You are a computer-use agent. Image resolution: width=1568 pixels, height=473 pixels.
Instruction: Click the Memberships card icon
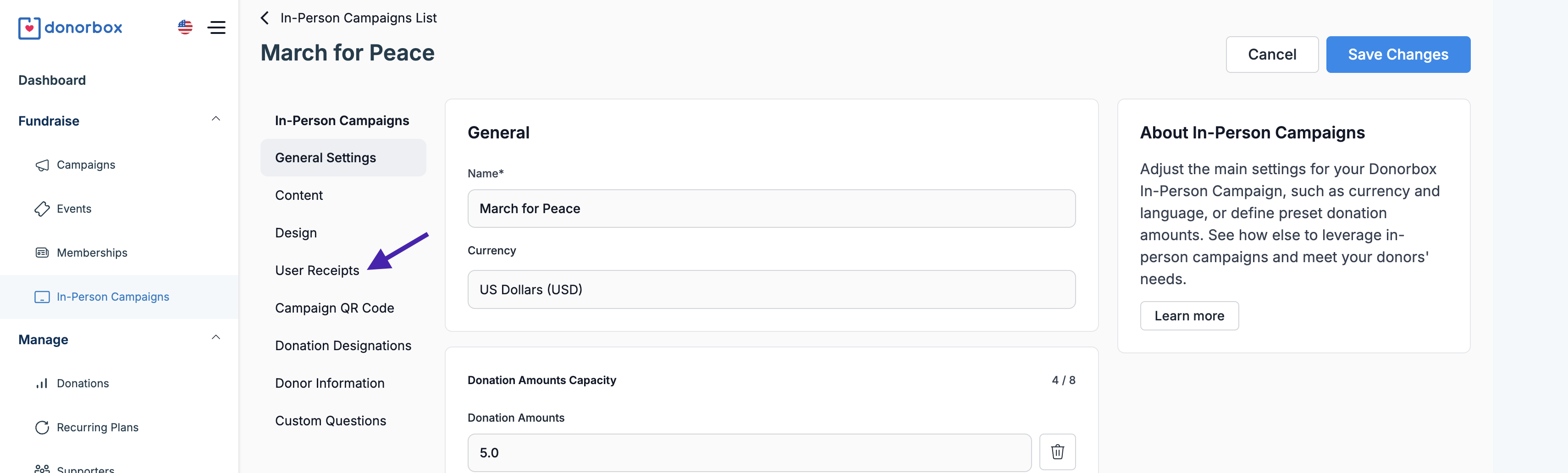[x=42, y=253]
